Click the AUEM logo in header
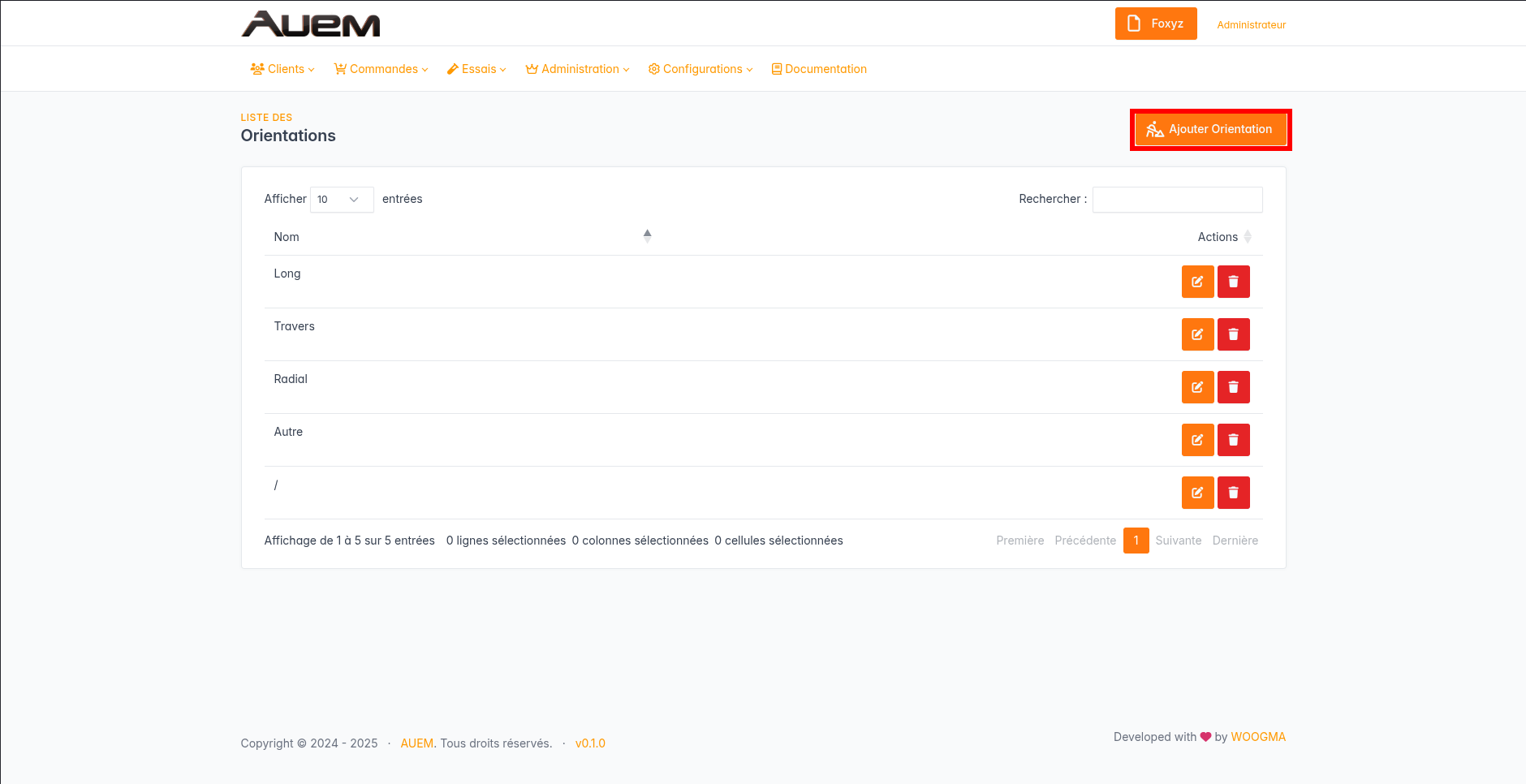The image size is (1526, 784). (311, 24)
